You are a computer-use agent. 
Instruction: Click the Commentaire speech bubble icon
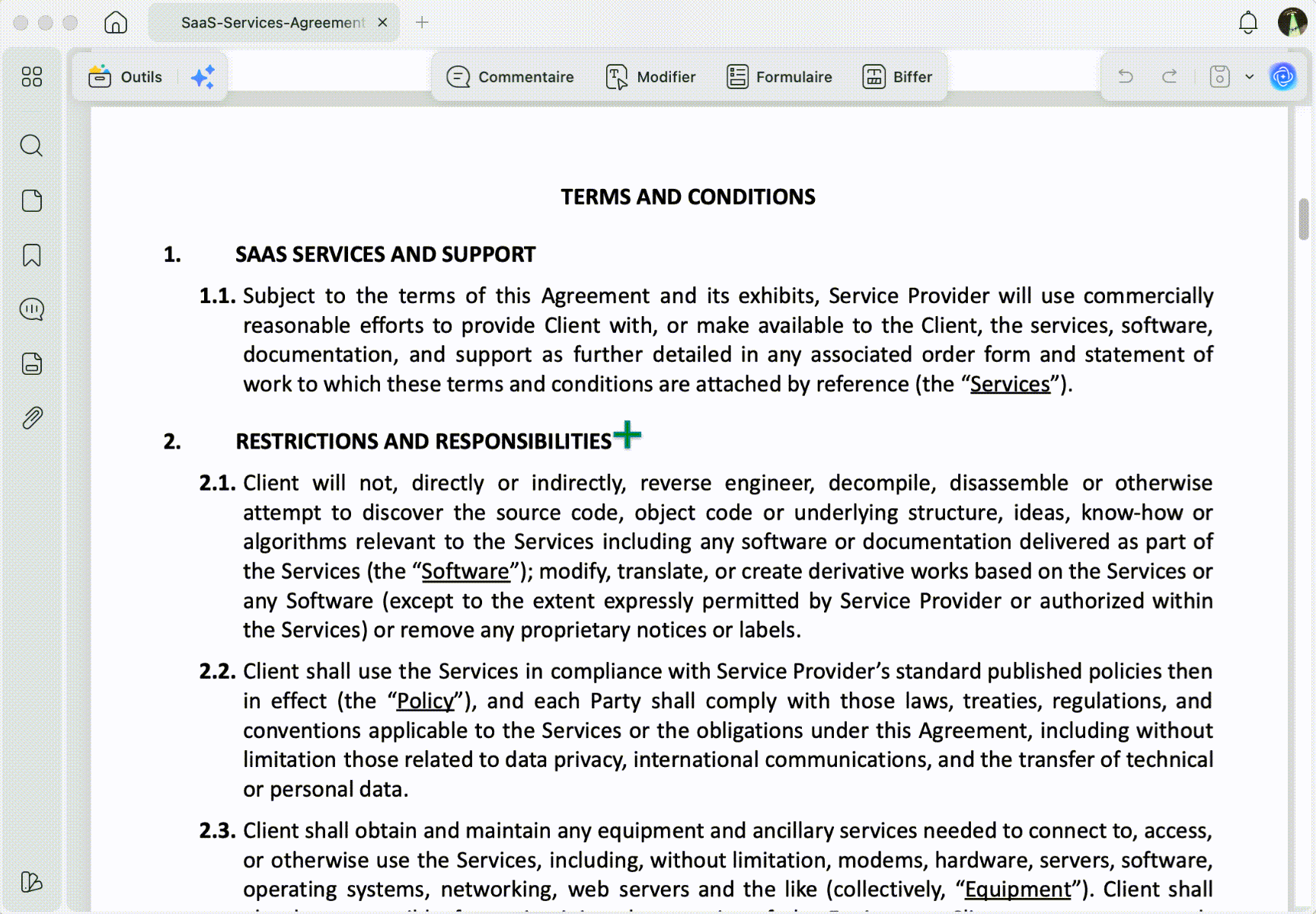[458, 77]
